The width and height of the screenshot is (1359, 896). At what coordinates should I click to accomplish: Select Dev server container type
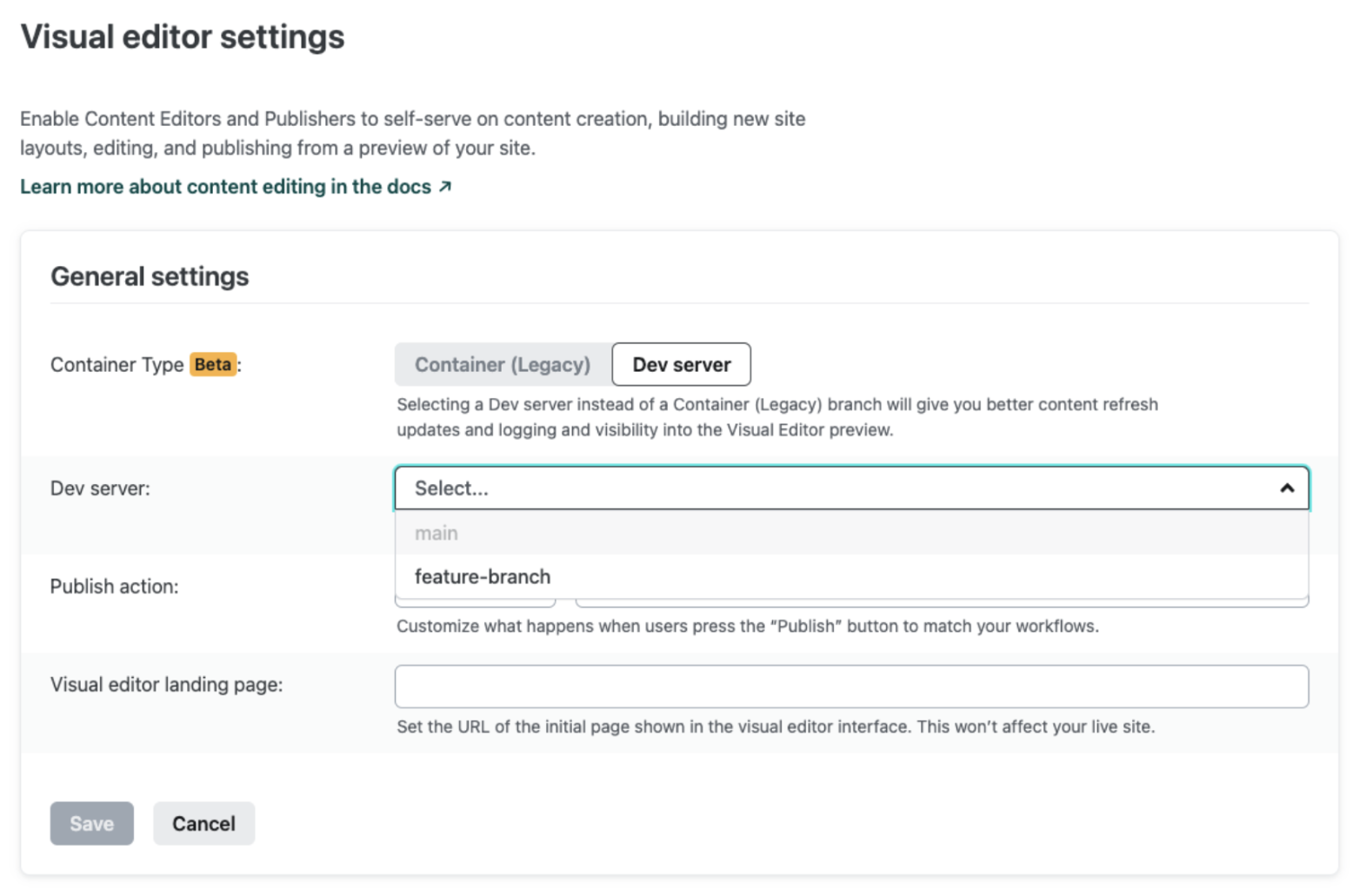click(682, 365)
